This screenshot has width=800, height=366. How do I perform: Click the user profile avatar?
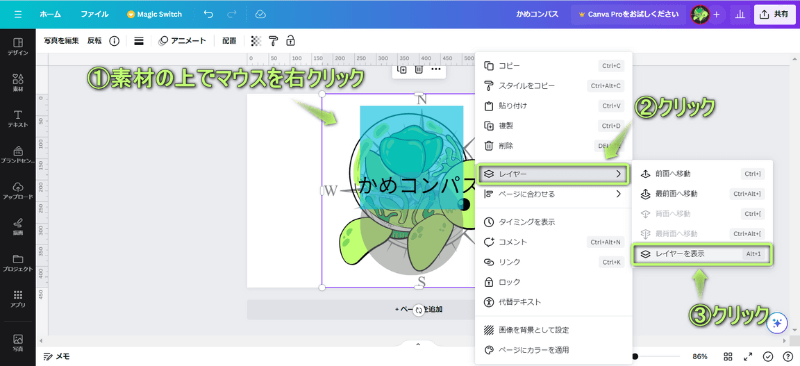click(x=700, y=14)
